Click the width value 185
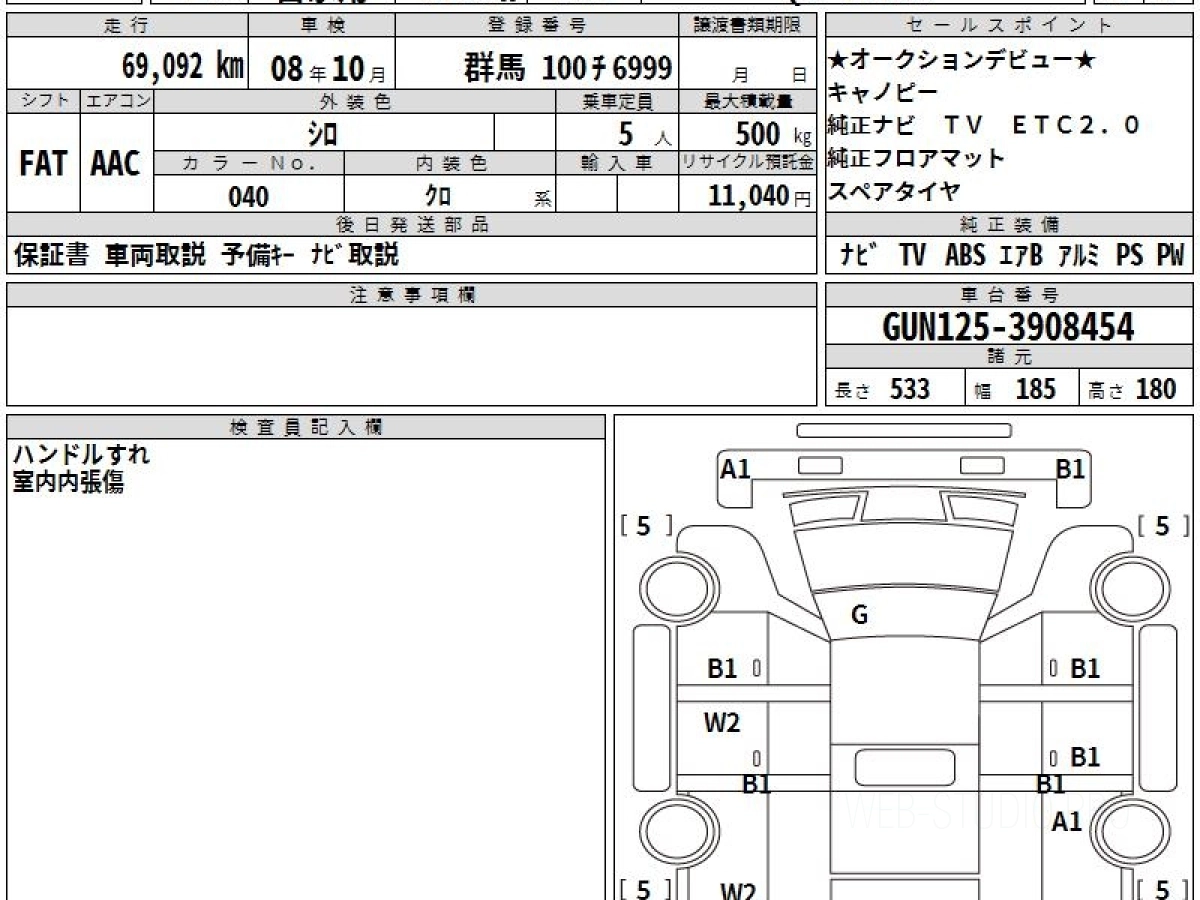Viewport: 1200px width, 900px height. click(x=1036, y=389)
